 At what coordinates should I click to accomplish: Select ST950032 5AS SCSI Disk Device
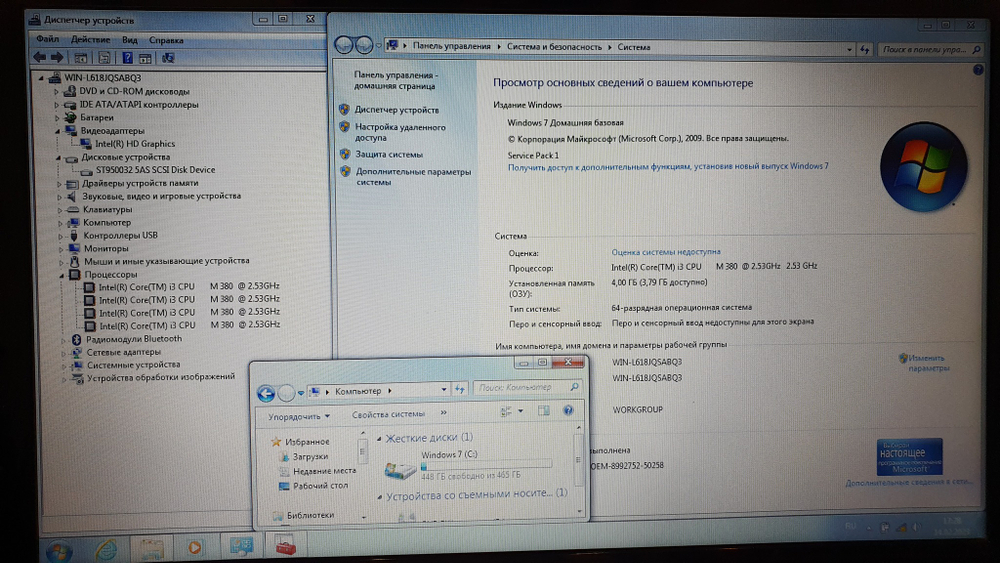coord(155,170)
